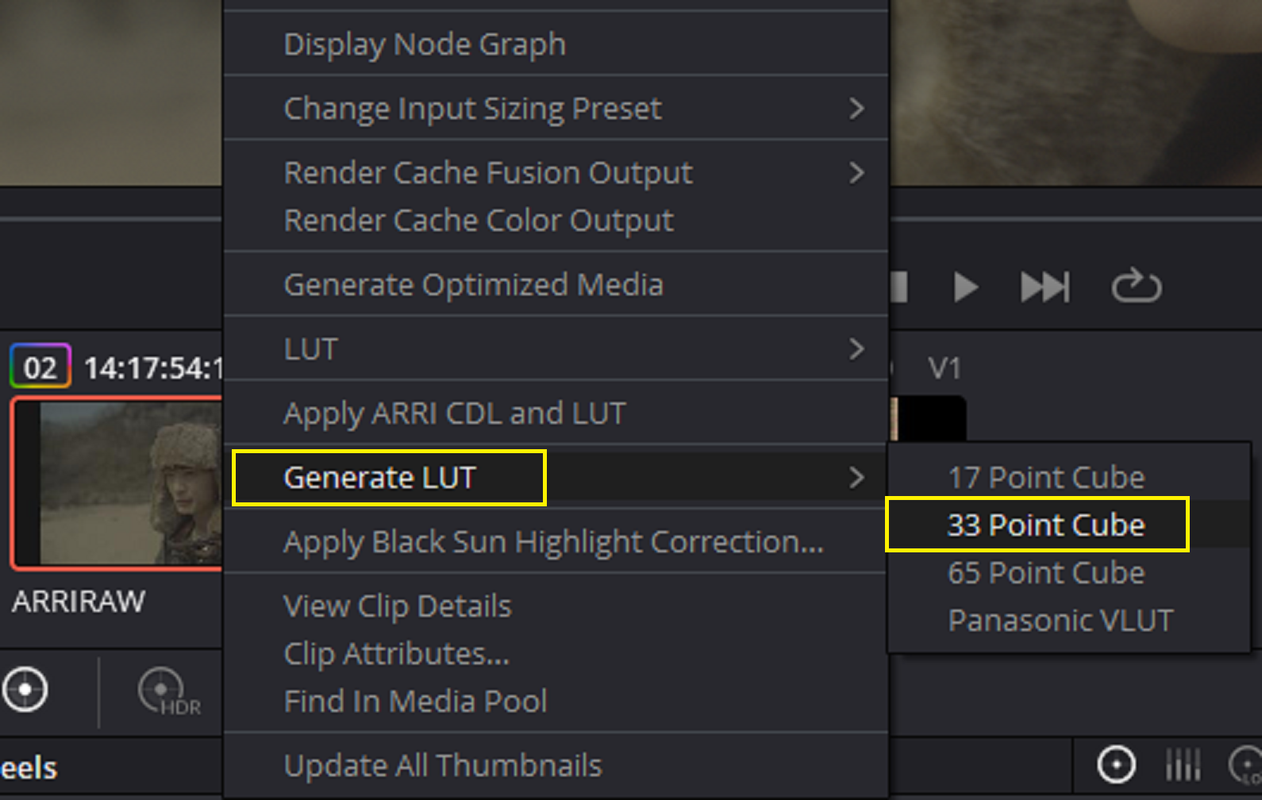Select 17 Point Cube LUT option

pos(1068,477)
